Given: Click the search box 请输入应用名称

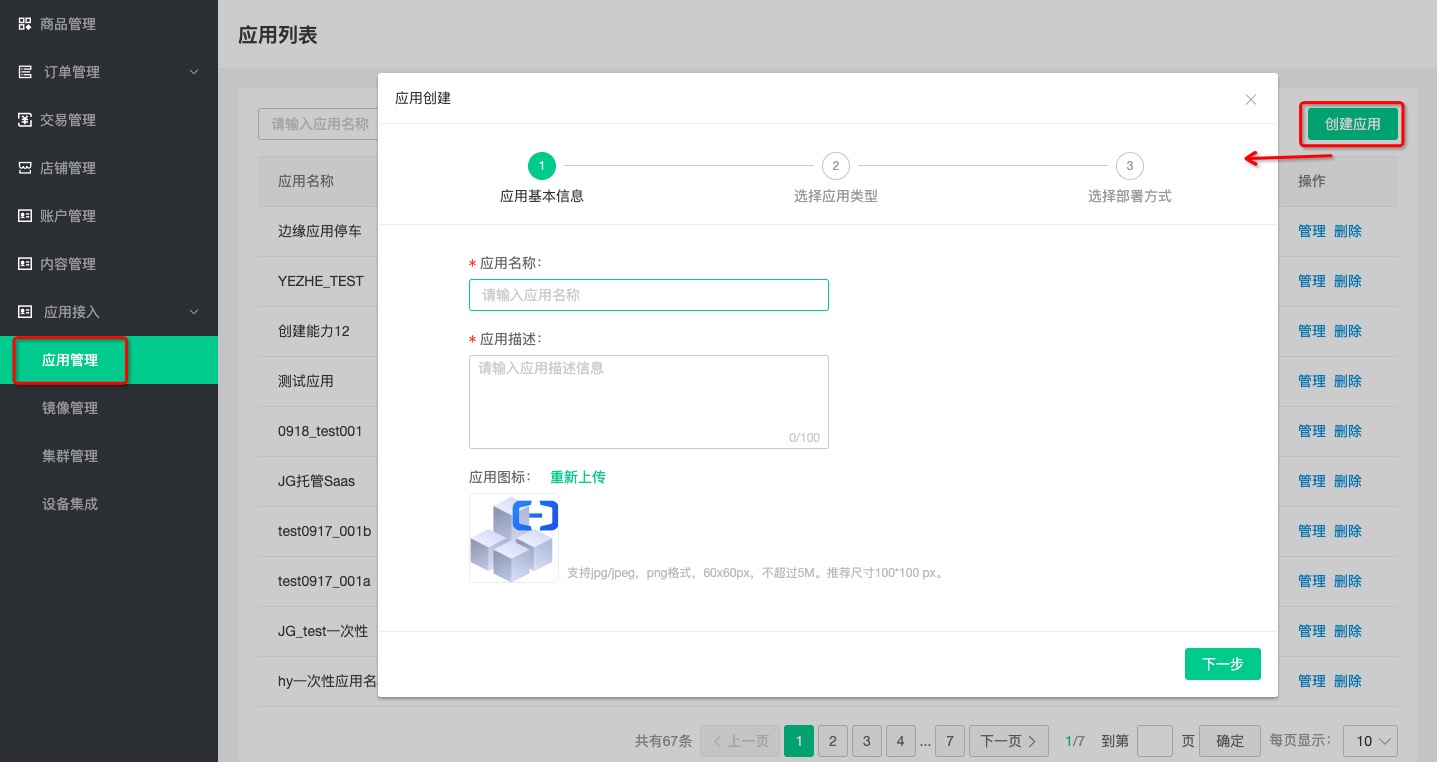Looking at the screenshot, I should pyautogui.click(x=318, y=124).
